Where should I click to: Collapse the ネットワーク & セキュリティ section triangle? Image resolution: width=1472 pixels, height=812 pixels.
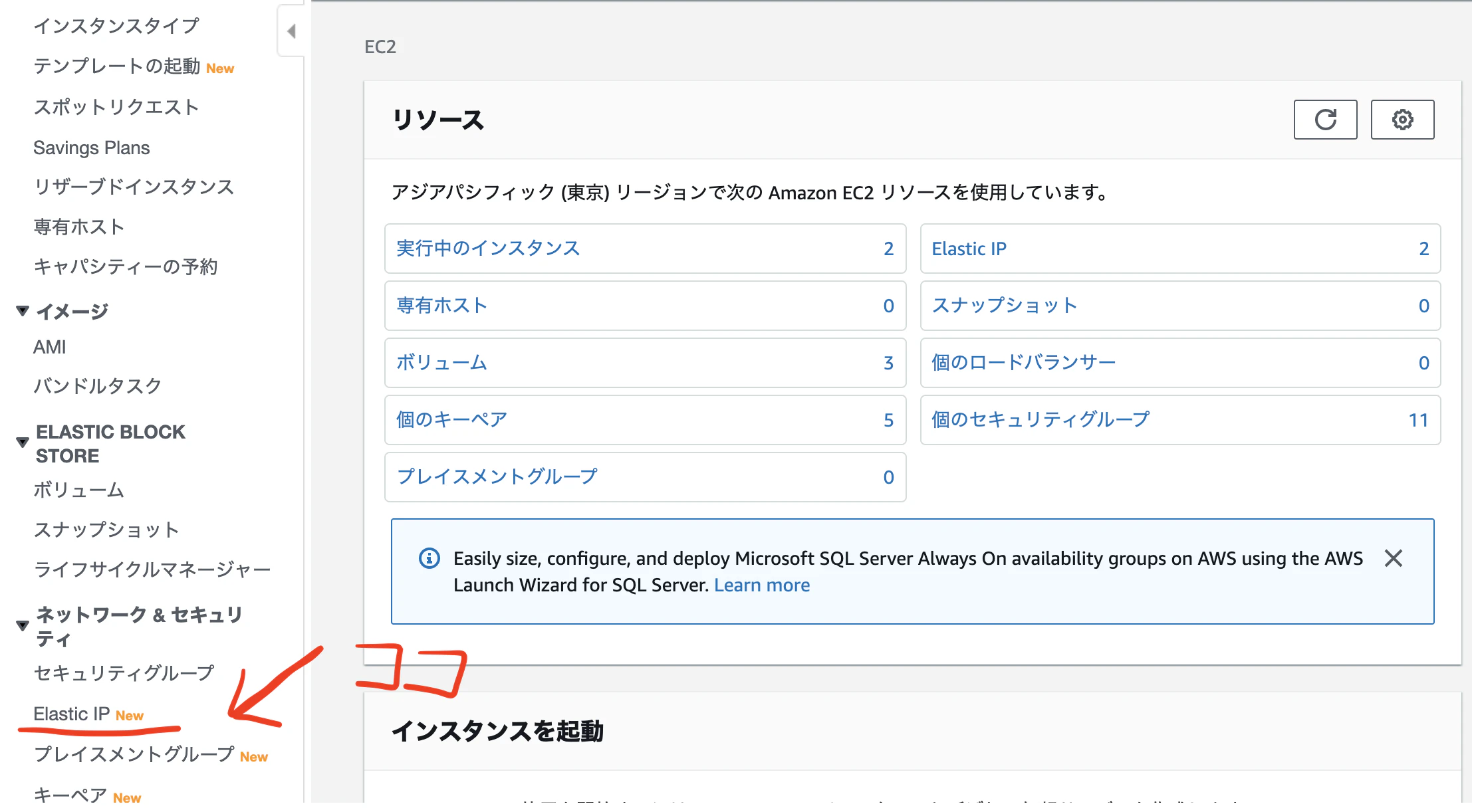tap(23, 625)
